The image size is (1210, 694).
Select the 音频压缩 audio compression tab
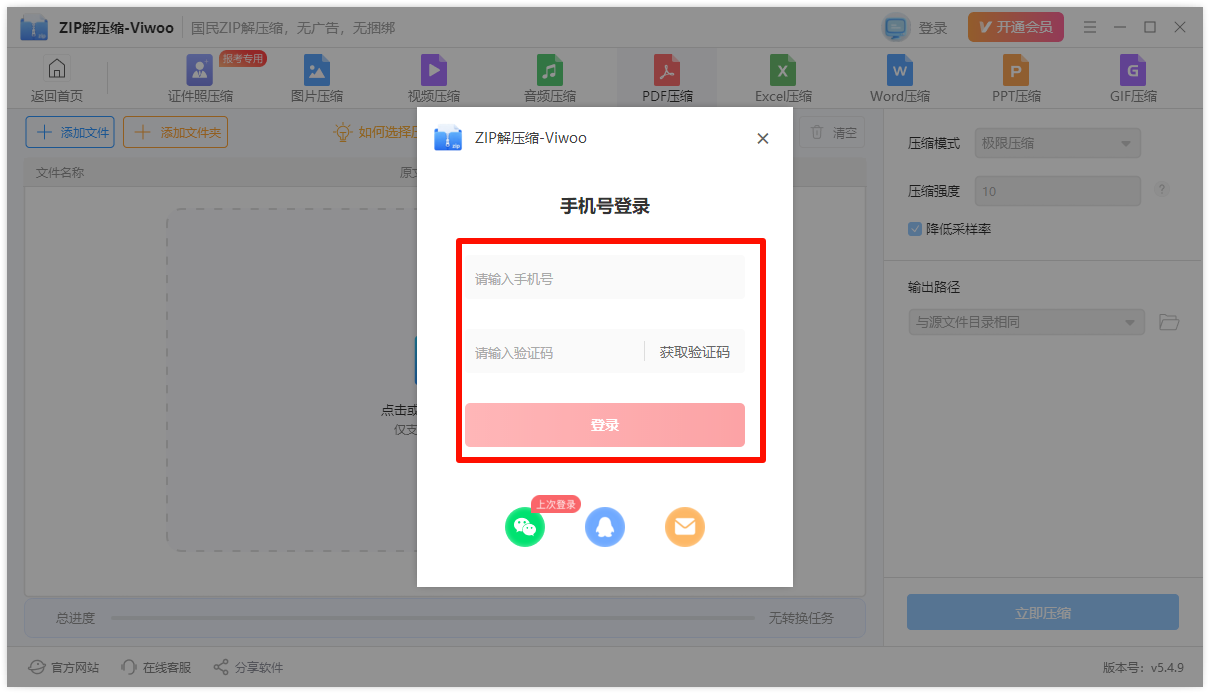coord(550,78)
